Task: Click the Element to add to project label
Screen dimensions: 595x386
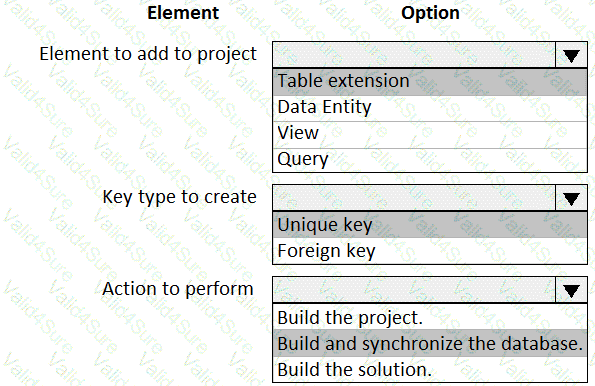Action: [148, 54]
